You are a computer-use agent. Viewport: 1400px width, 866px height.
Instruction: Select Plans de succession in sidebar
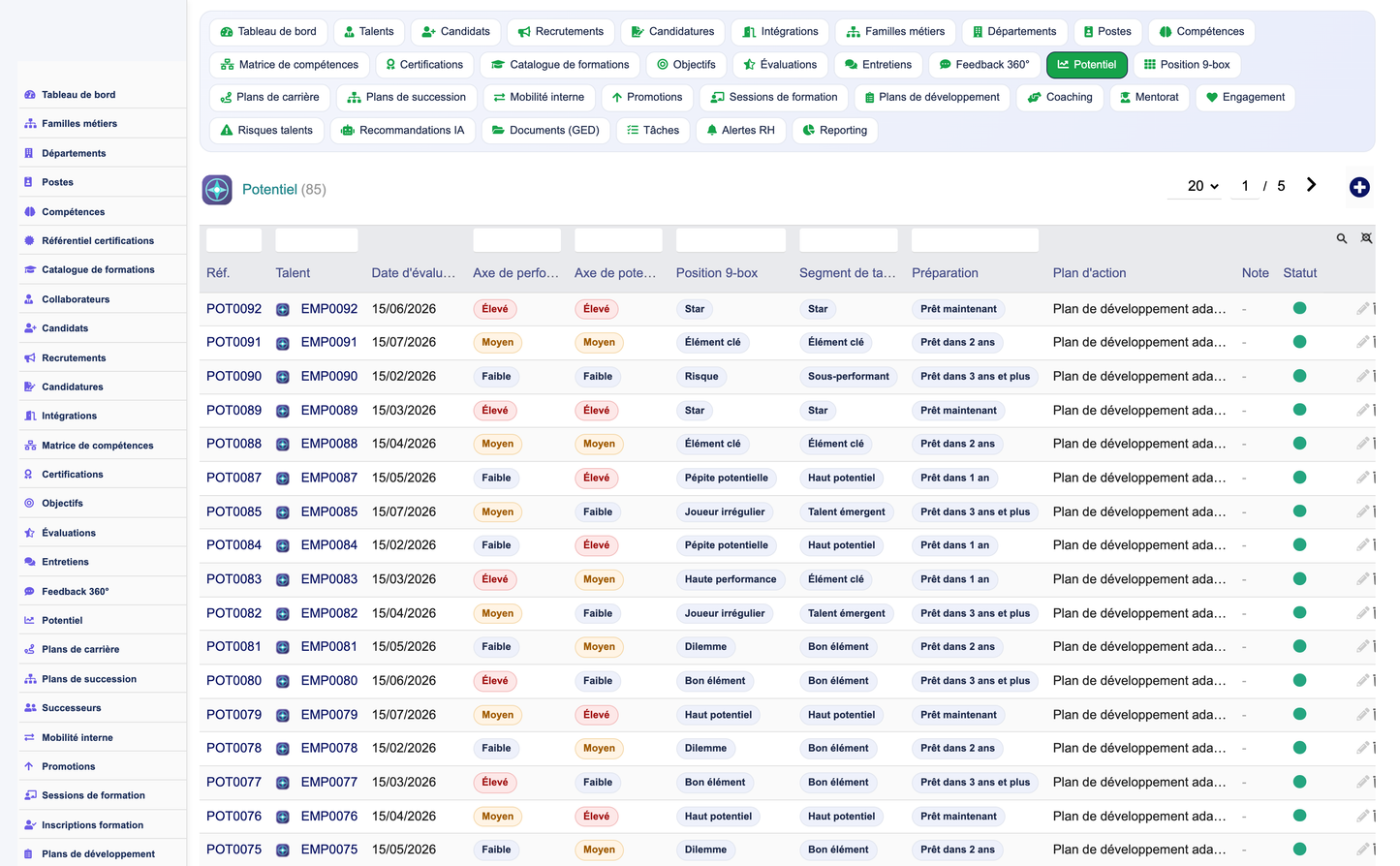point(89,679)
